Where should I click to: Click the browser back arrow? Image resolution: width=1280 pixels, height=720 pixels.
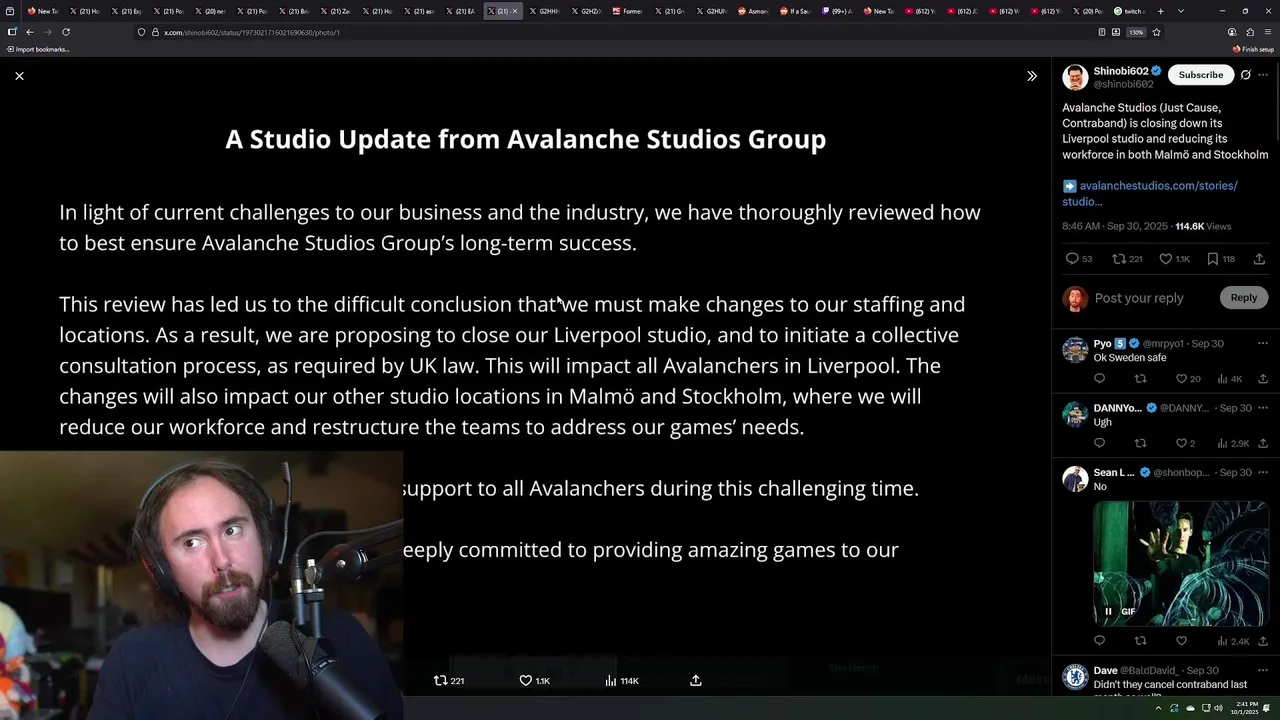point(29,32)
